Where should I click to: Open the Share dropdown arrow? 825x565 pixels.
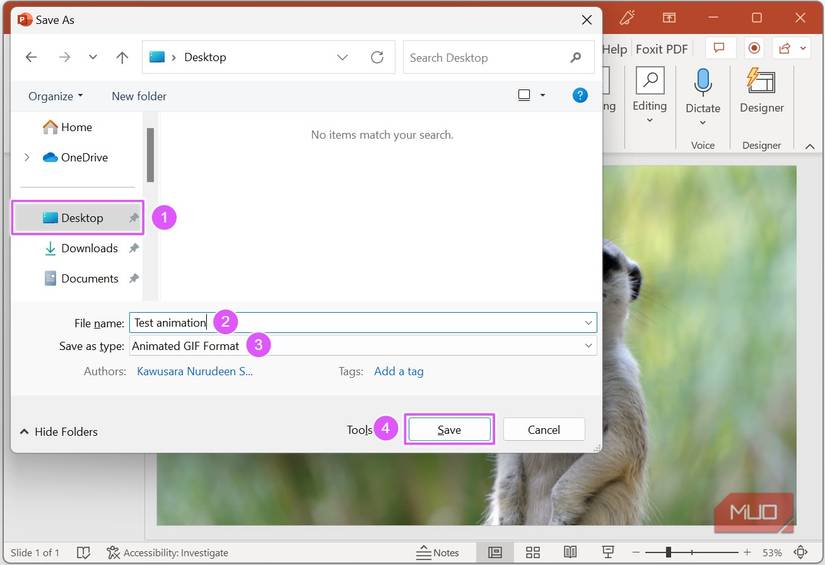click(803, 48)
